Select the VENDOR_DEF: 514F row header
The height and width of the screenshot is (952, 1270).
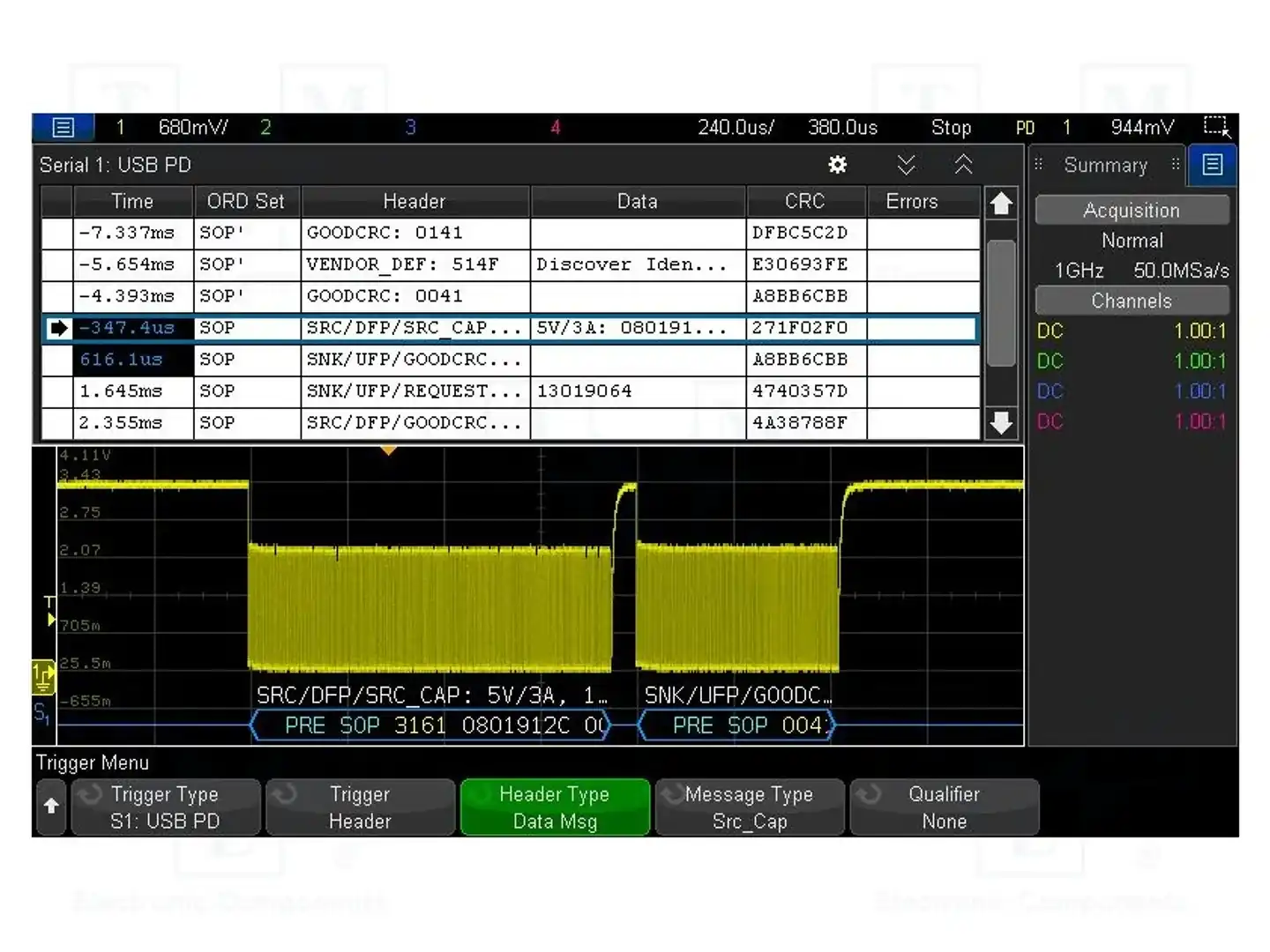pyautogui.click(x=415, y=264)
